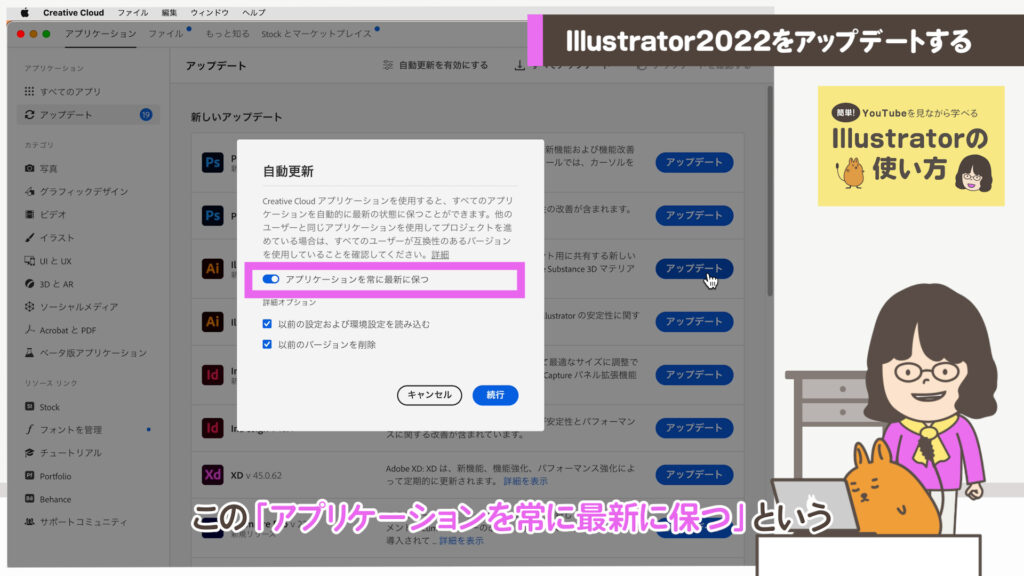Viewport: 1024px width, 576px height.
Task: Update the second Photoshop entry
Action: tap(694, 216)
